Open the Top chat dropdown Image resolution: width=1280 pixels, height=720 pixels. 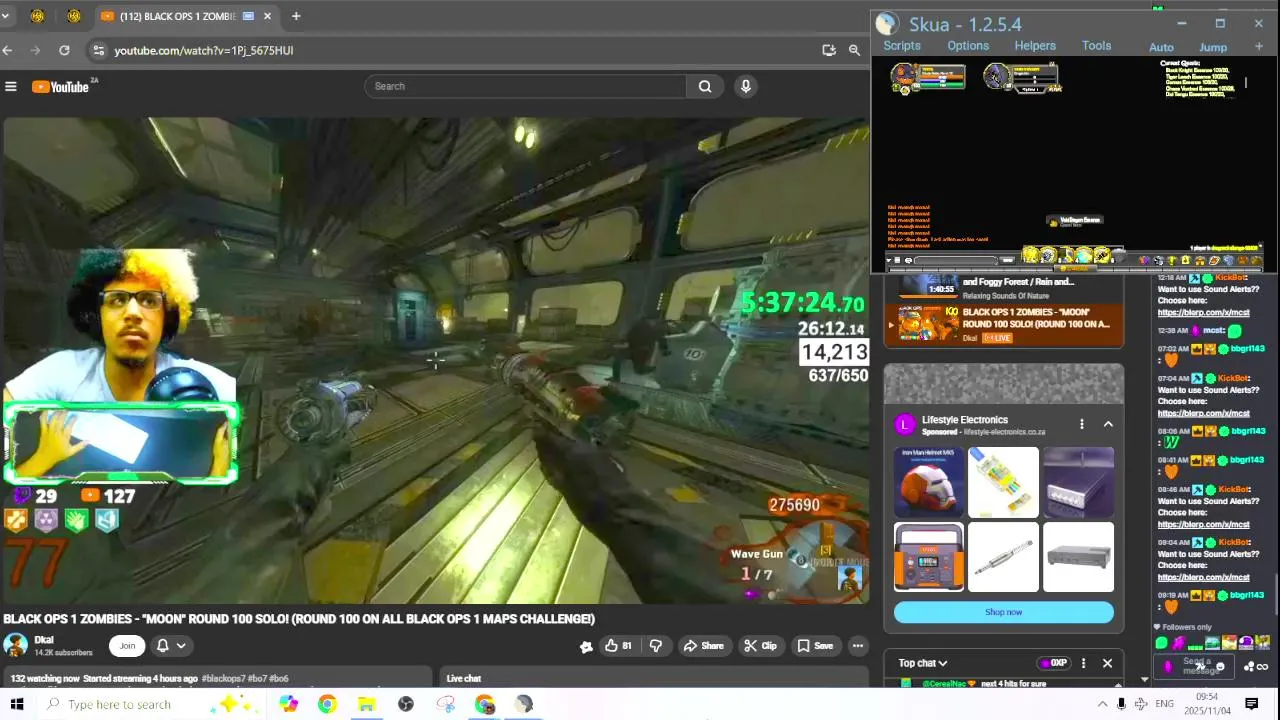[922, 663]
